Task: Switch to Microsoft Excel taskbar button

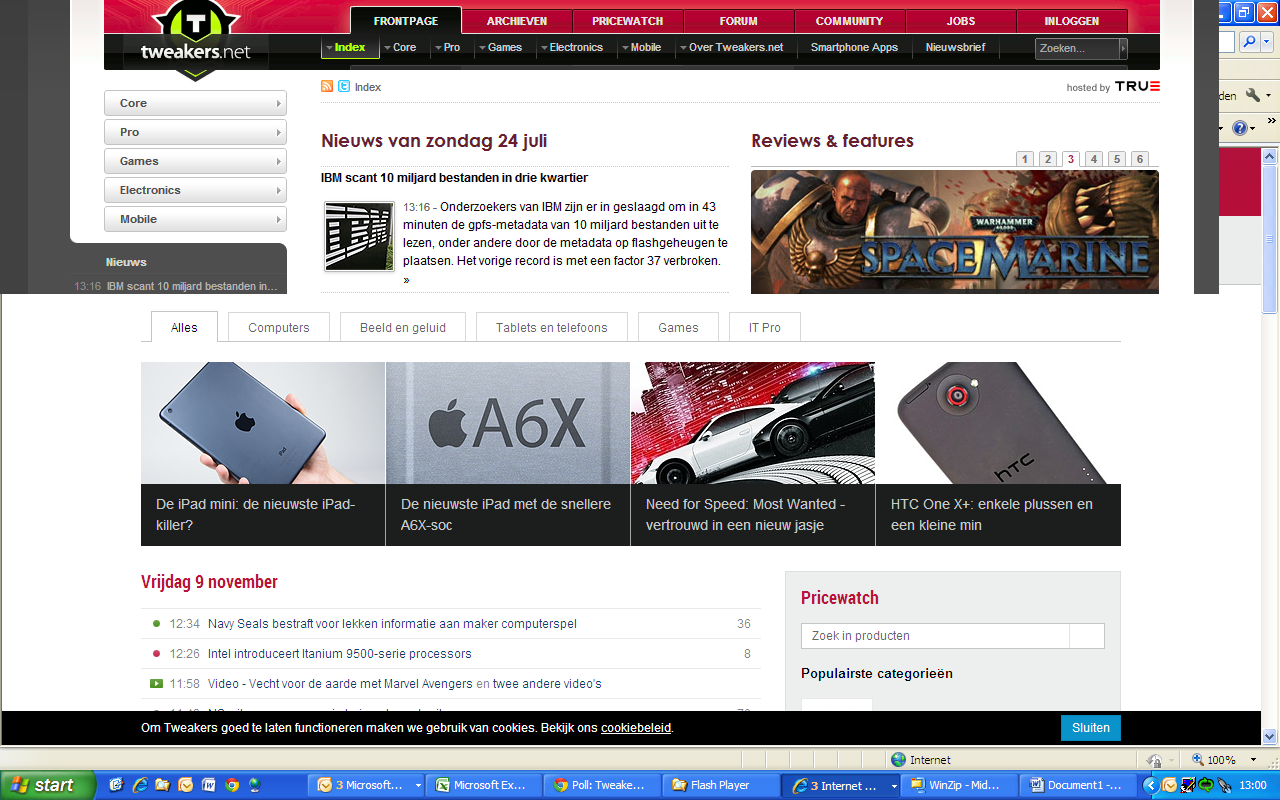Action: (x=486, y=785)
